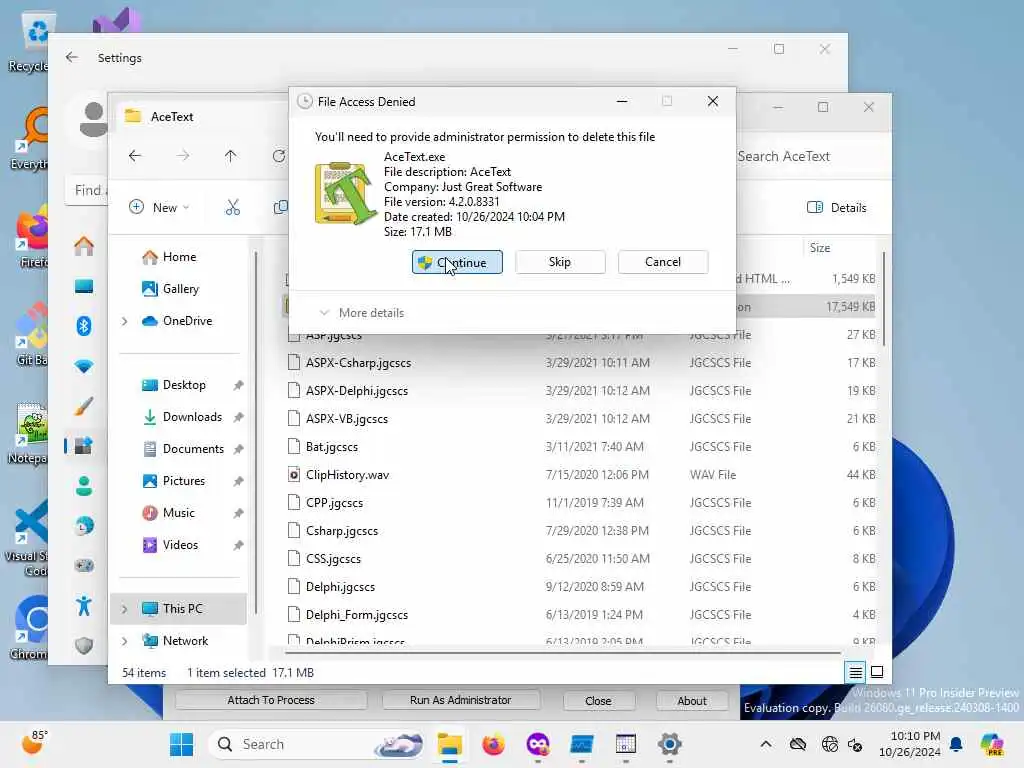Viewport: 1024px width, 768px height.
Task: Expand the This PC tree node
Action: point(125,609)
